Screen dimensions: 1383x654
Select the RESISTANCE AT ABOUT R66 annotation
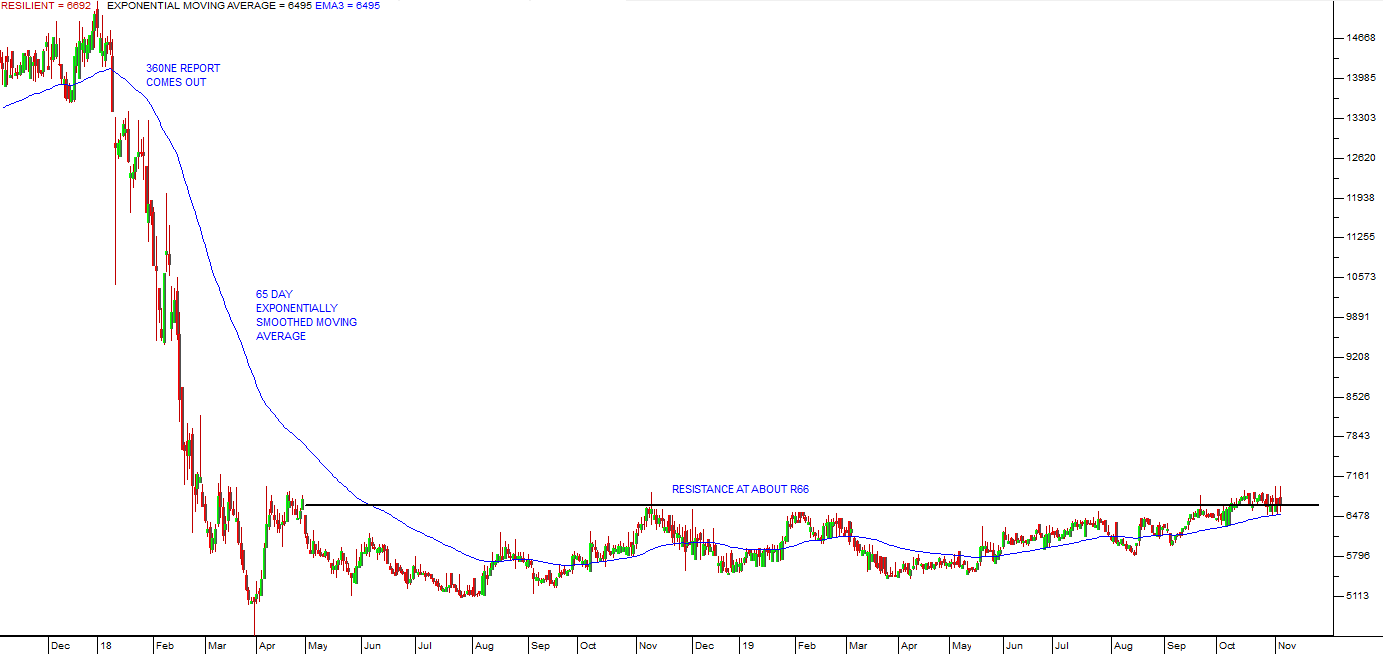(740, 490)
